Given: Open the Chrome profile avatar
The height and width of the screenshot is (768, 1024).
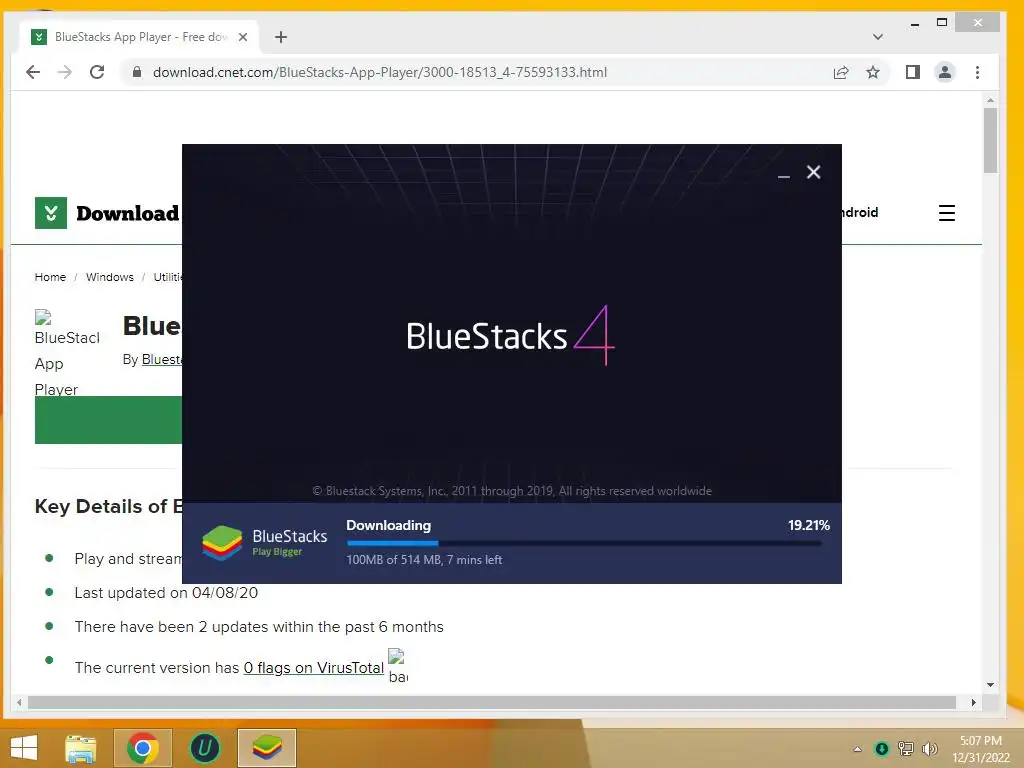Looking at the screenshot, I should tap(944, 72).
